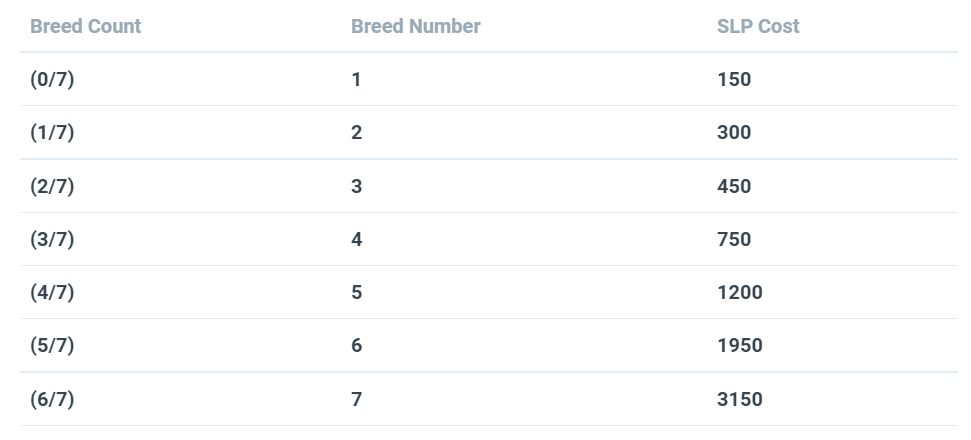Click the SLP cost value 750
971x440 pixels.
pos(734,239)
